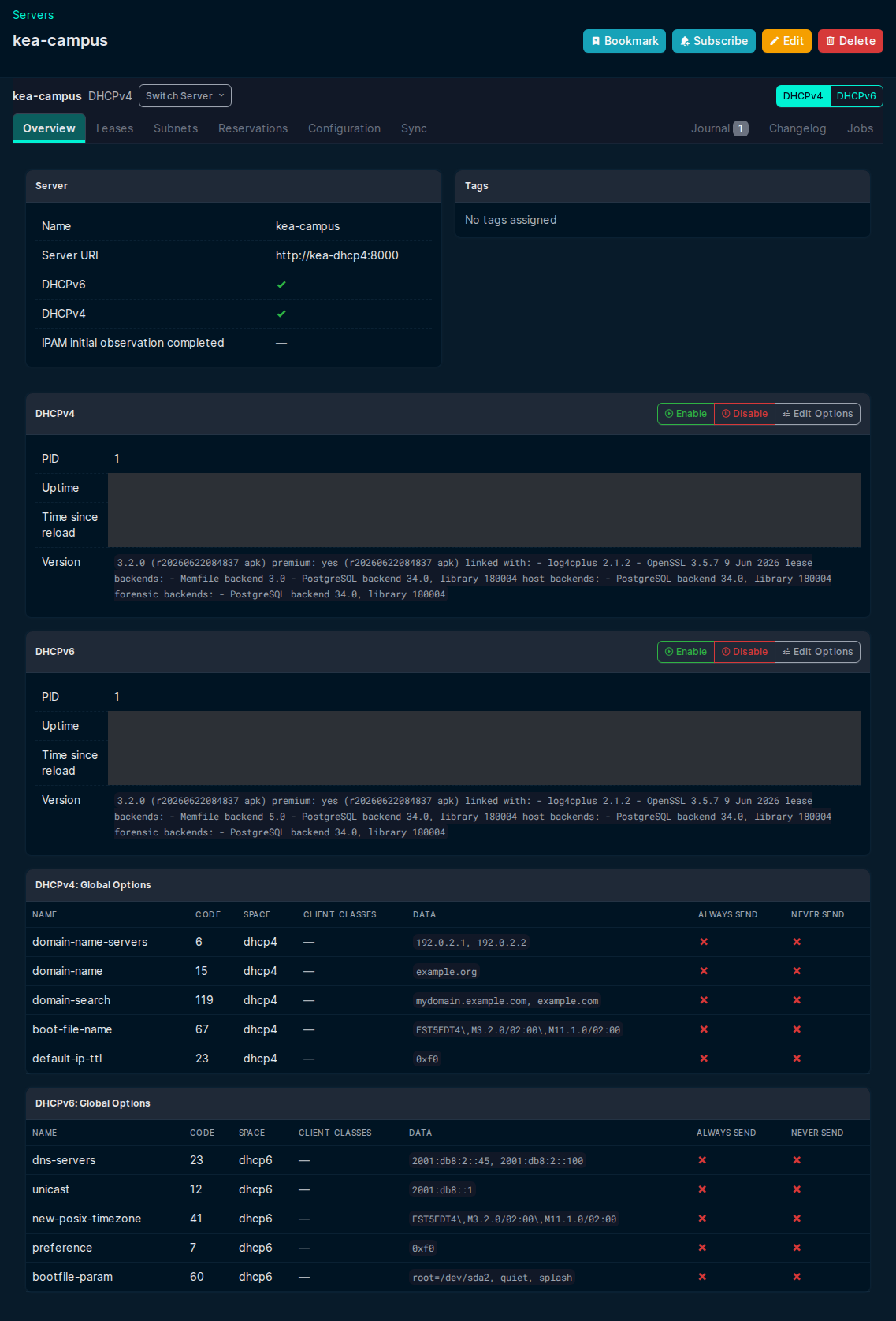Open the Configuration tab
This screenshot has width=896, height=1321.
click(x=344, y=128)
